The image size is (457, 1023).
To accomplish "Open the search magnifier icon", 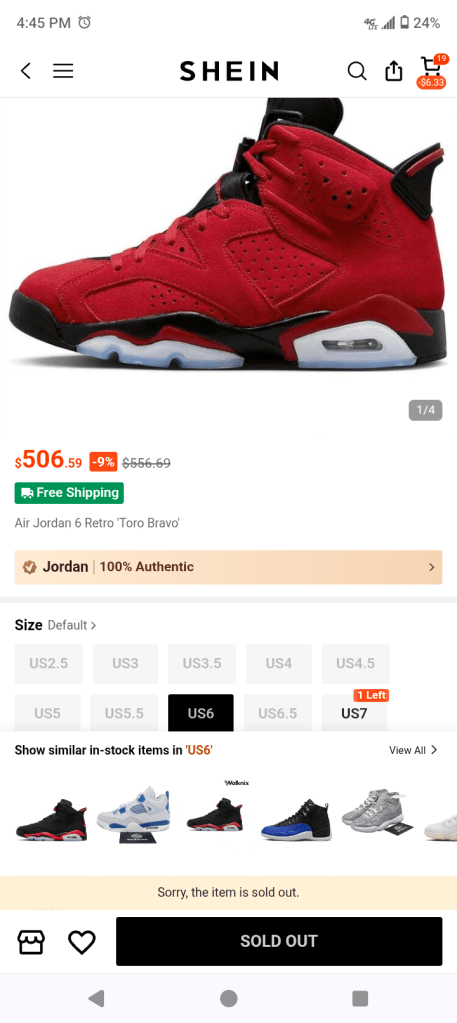I will tap(356, 70).
